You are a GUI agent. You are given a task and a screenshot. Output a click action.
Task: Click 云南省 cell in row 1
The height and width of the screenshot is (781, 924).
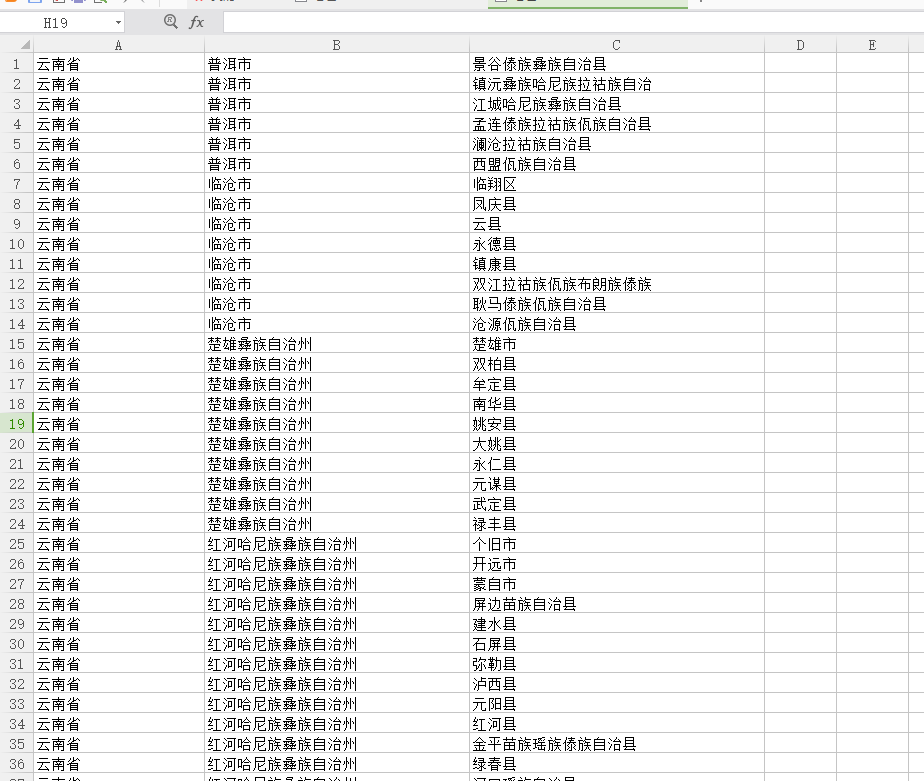tap(118, 64)
